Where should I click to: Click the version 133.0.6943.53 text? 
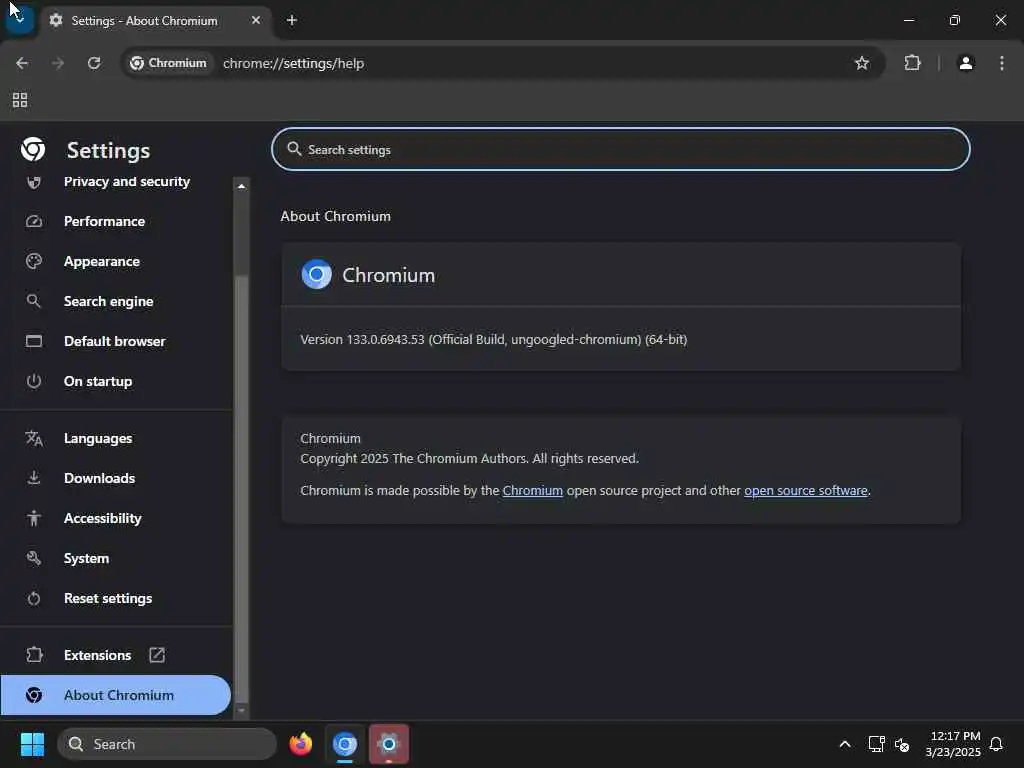[493, 340]
